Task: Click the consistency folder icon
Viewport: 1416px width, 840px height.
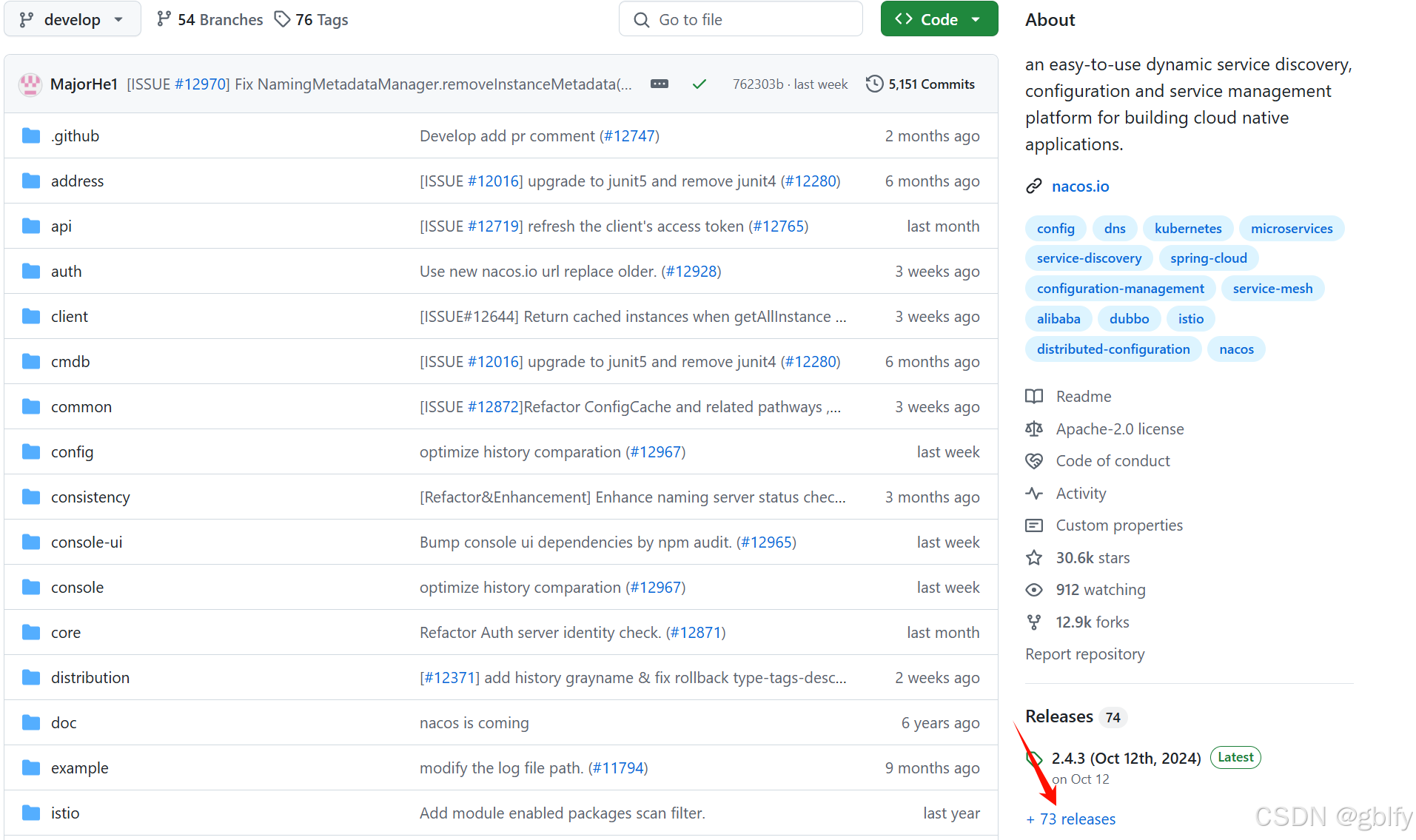Action: (31, 497)
